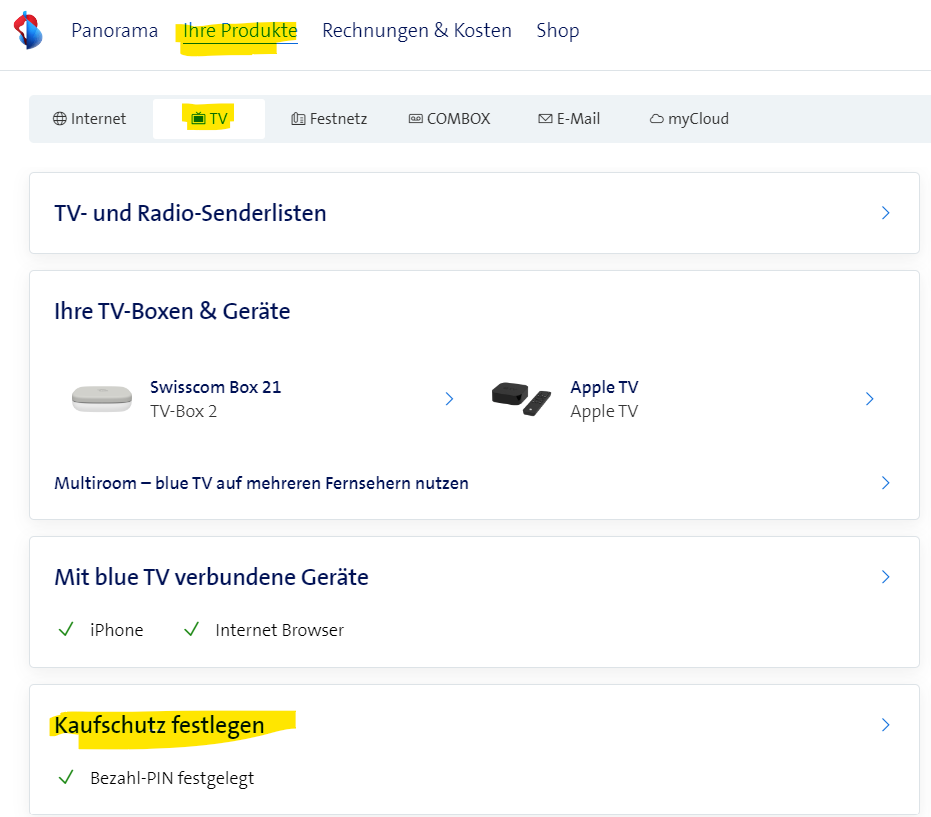931x817 pixels.
Task: Go to the Panorama menu
Action: pos(114,31)
